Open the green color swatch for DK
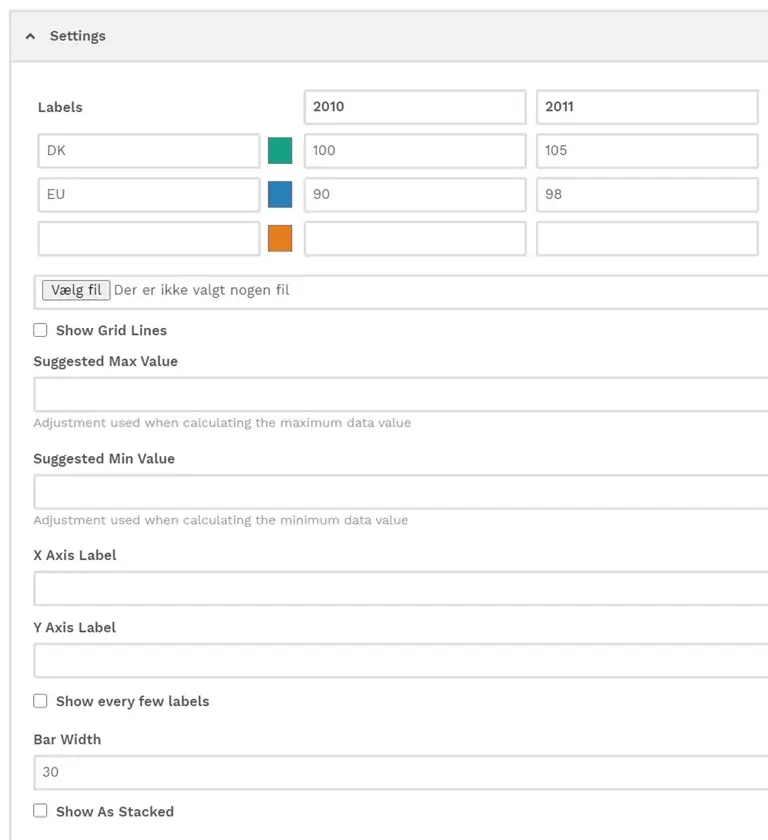The height and width of the screenshot is (840, 768). [280, 151]
